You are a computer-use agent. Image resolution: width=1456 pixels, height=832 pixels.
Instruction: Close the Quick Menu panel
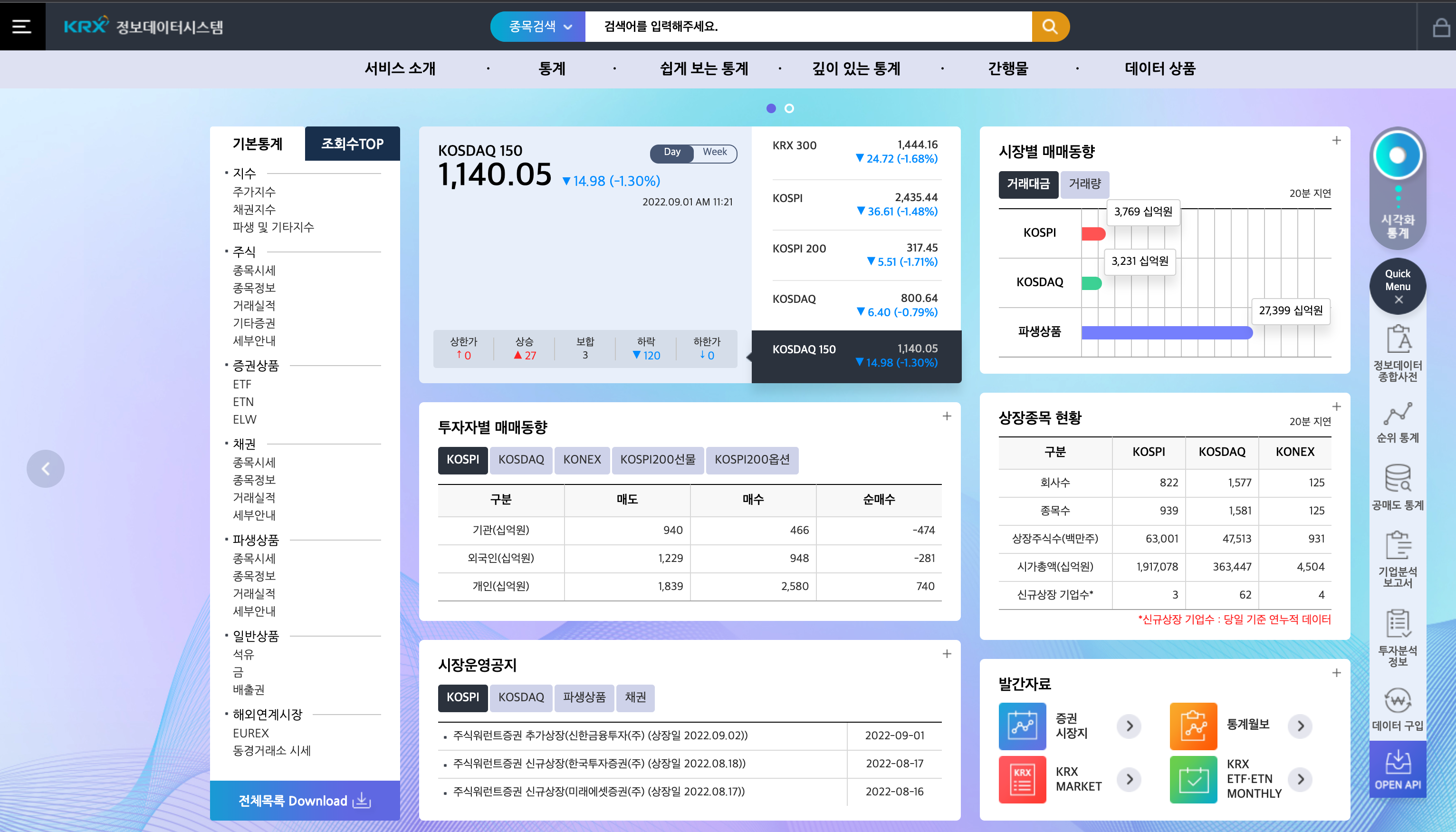click(1398, 300)
